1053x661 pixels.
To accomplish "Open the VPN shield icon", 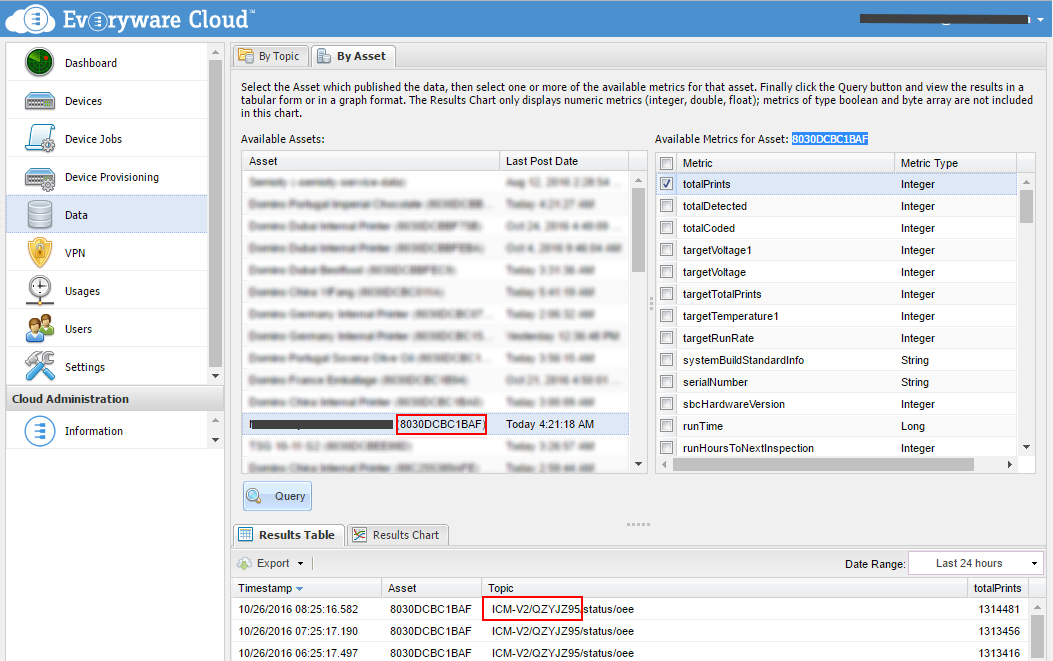I will [x=40, y=253].
